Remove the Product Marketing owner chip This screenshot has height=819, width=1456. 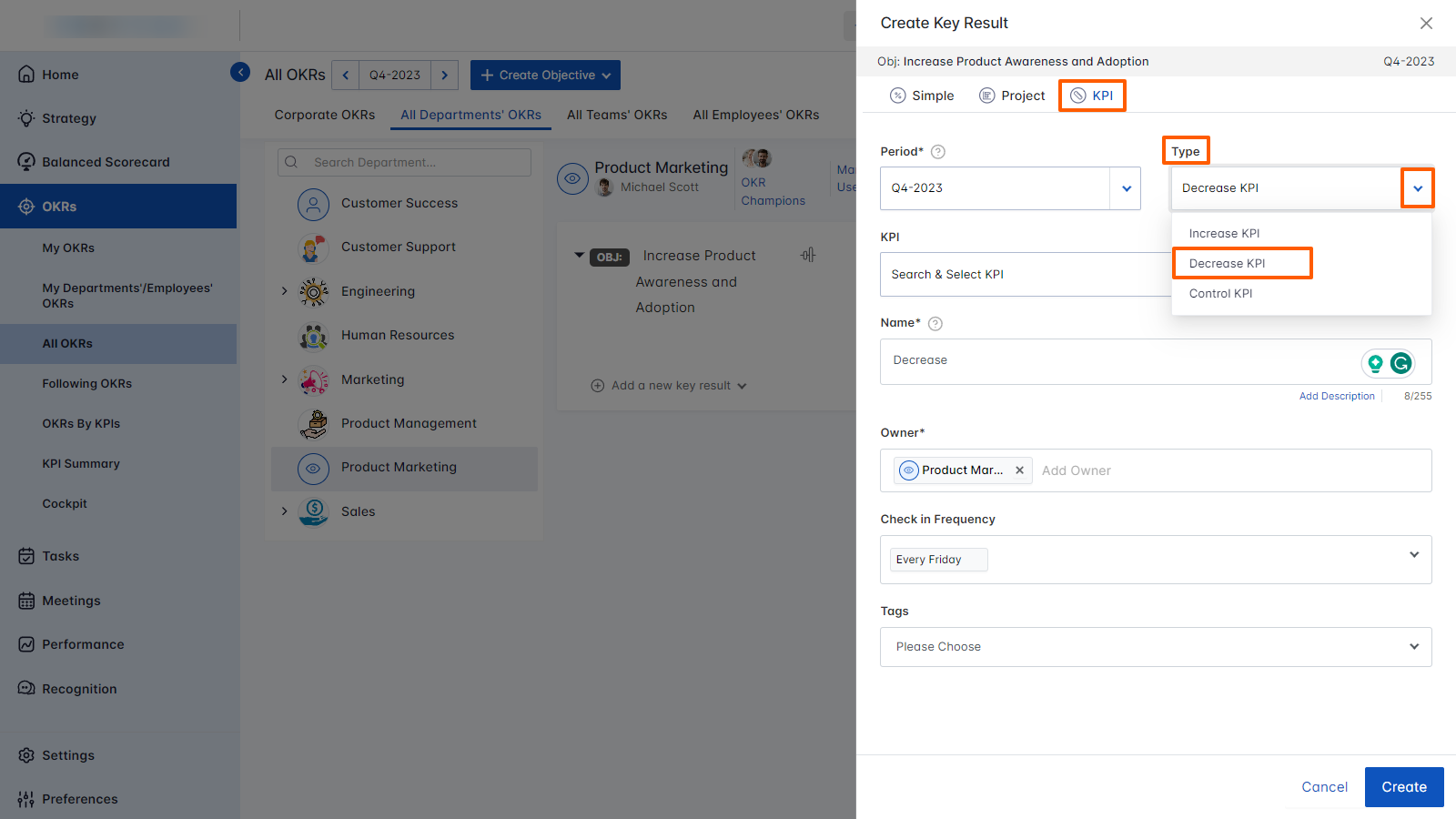[1018, 470]
